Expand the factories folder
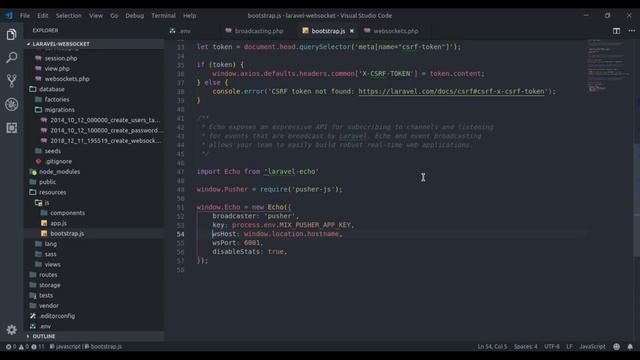This screenshot has height=360, width=640. pos(57,100)
